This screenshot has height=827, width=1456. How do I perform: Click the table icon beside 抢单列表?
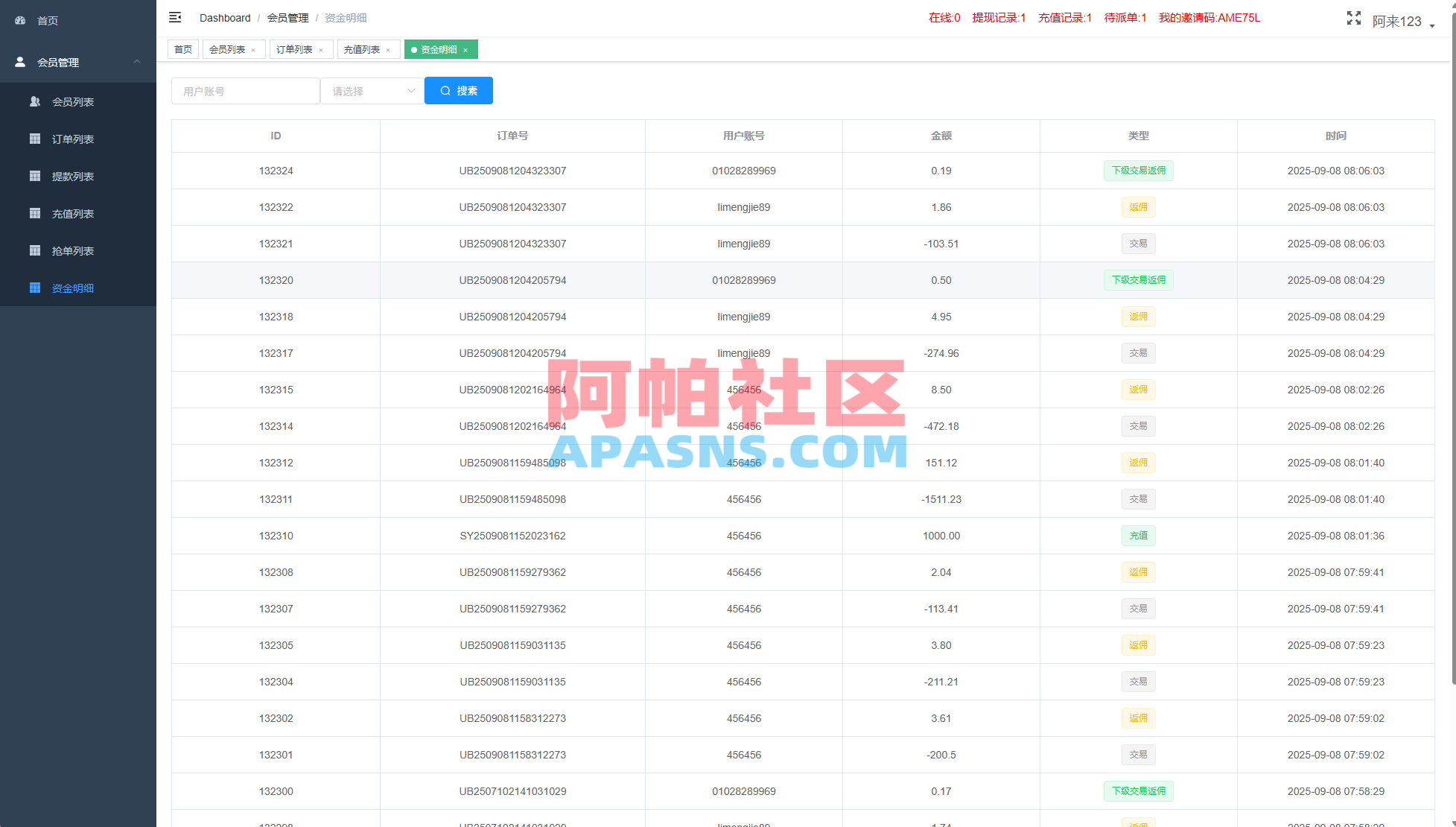coord(35,250)
